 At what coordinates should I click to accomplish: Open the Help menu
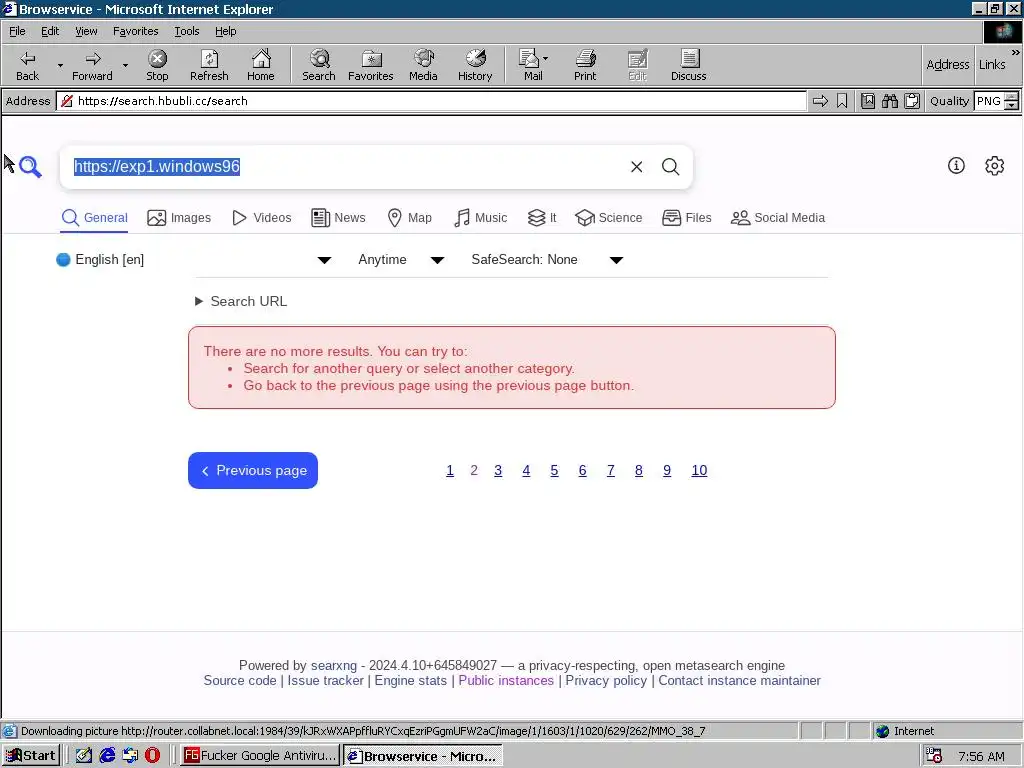225,31
